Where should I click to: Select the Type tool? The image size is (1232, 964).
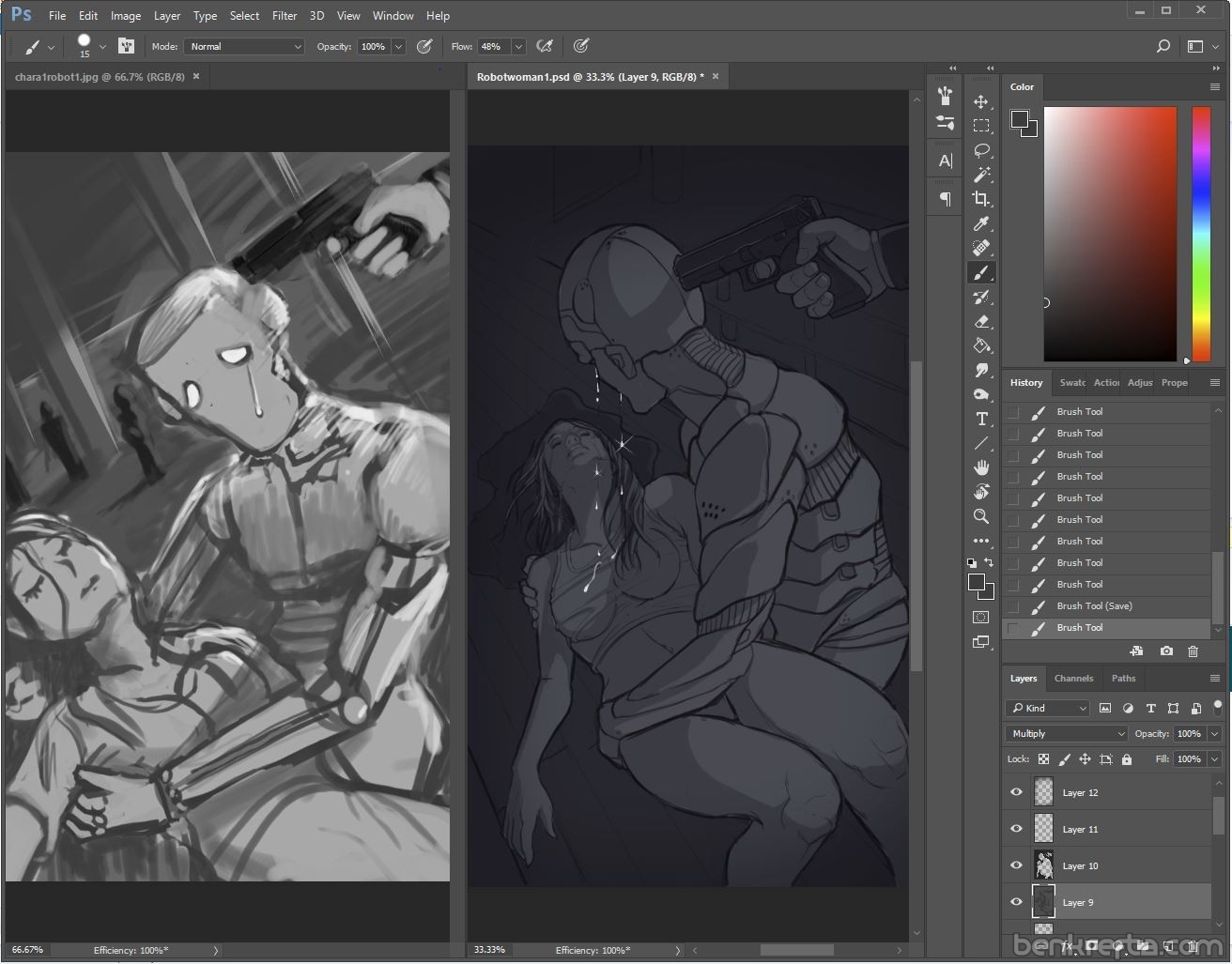click(981, 419)
